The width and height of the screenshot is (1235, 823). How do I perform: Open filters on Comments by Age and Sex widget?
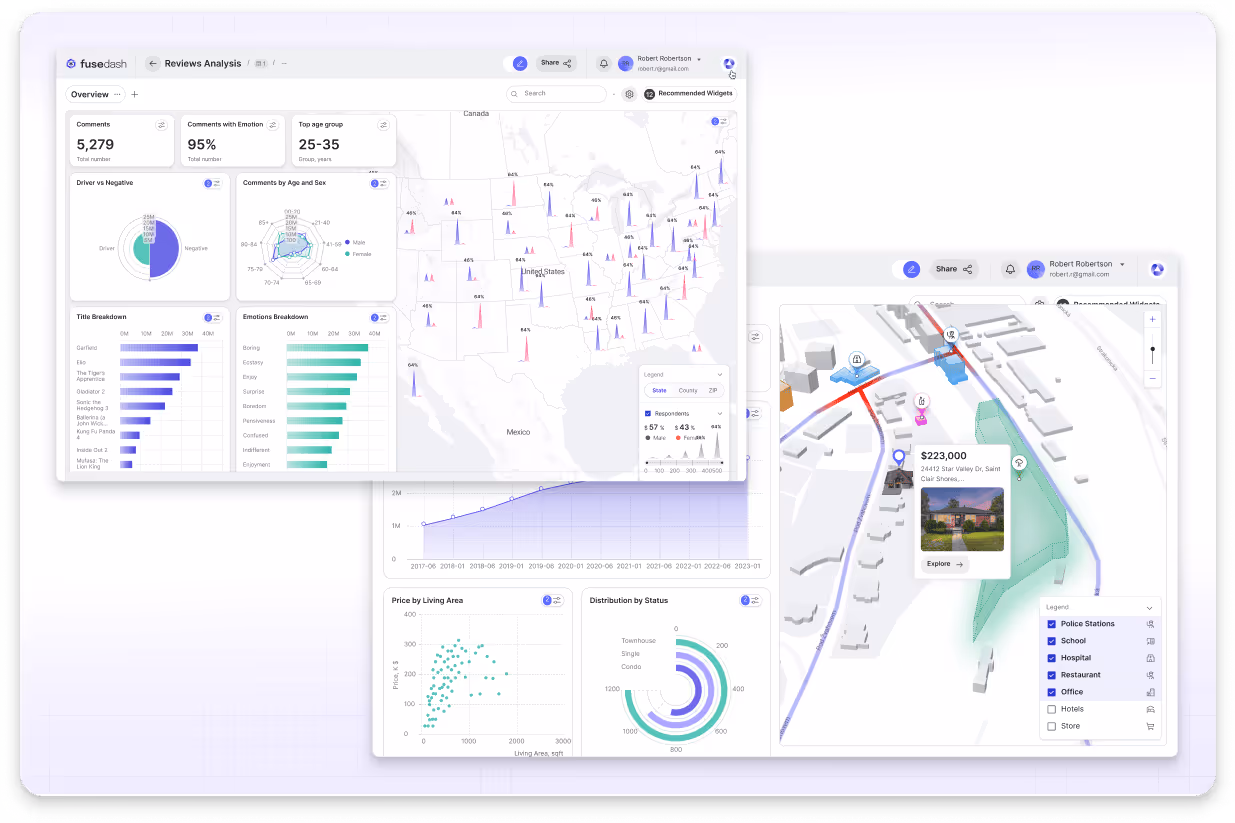[379, 183]
